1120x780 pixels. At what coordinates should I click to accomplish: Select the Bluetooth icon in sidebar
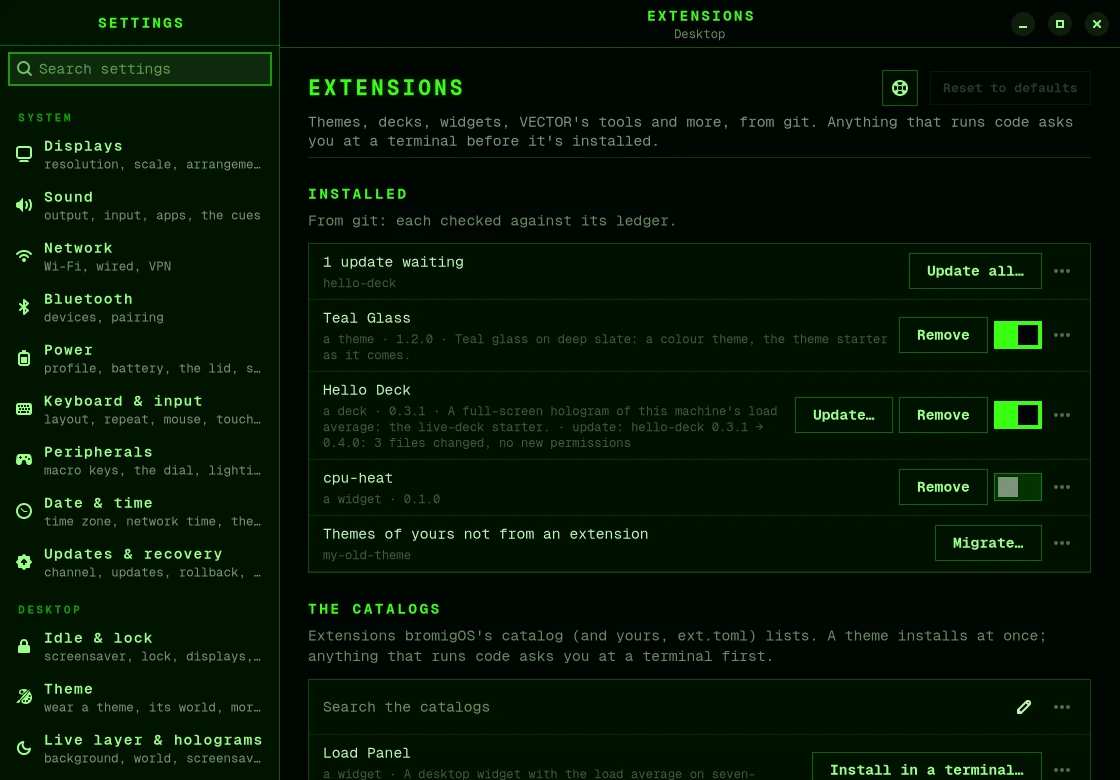coord(24,307)
